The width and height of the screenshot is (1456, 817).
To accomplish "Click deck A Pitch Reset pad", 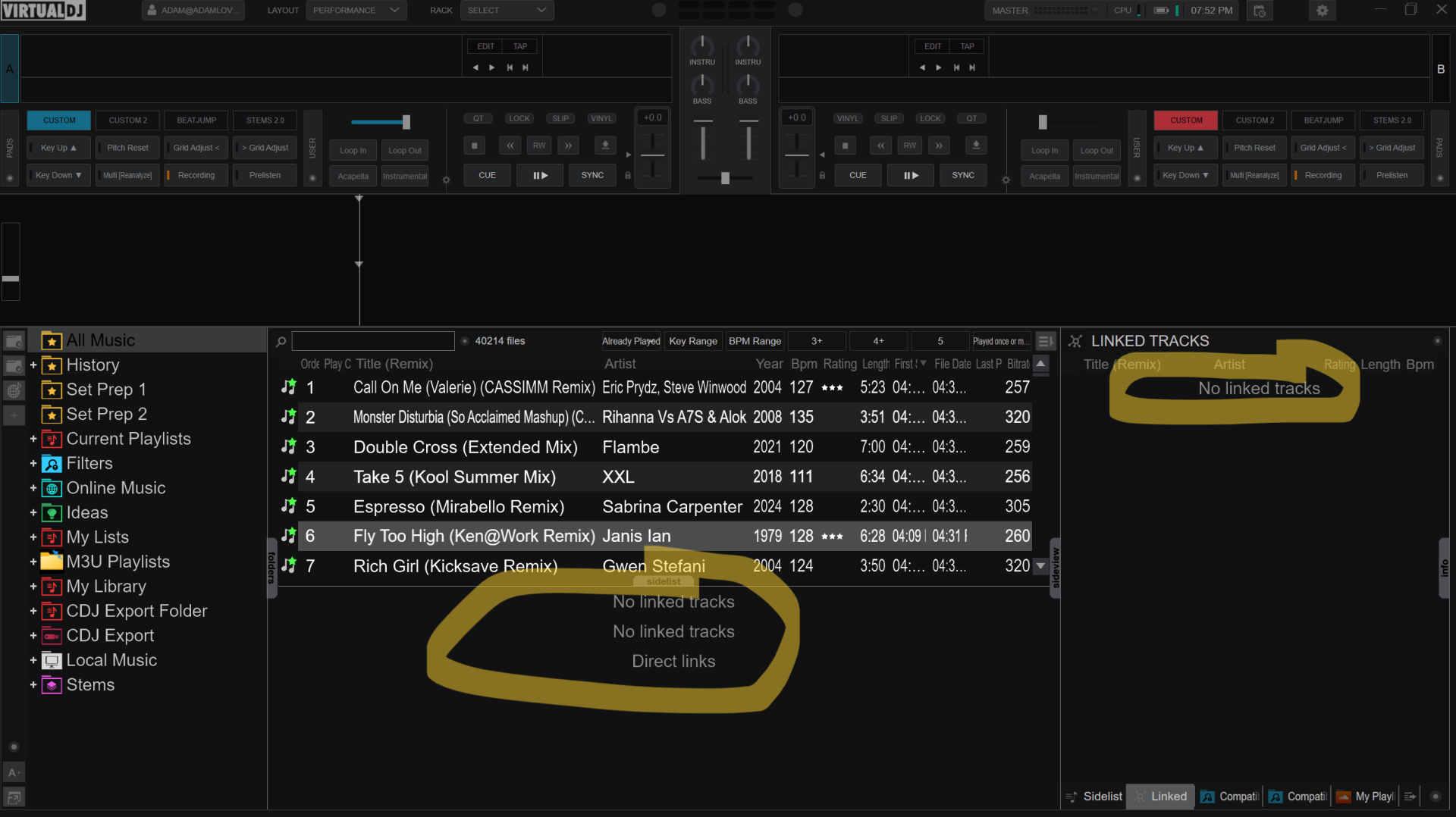I will tap(127, 148).
